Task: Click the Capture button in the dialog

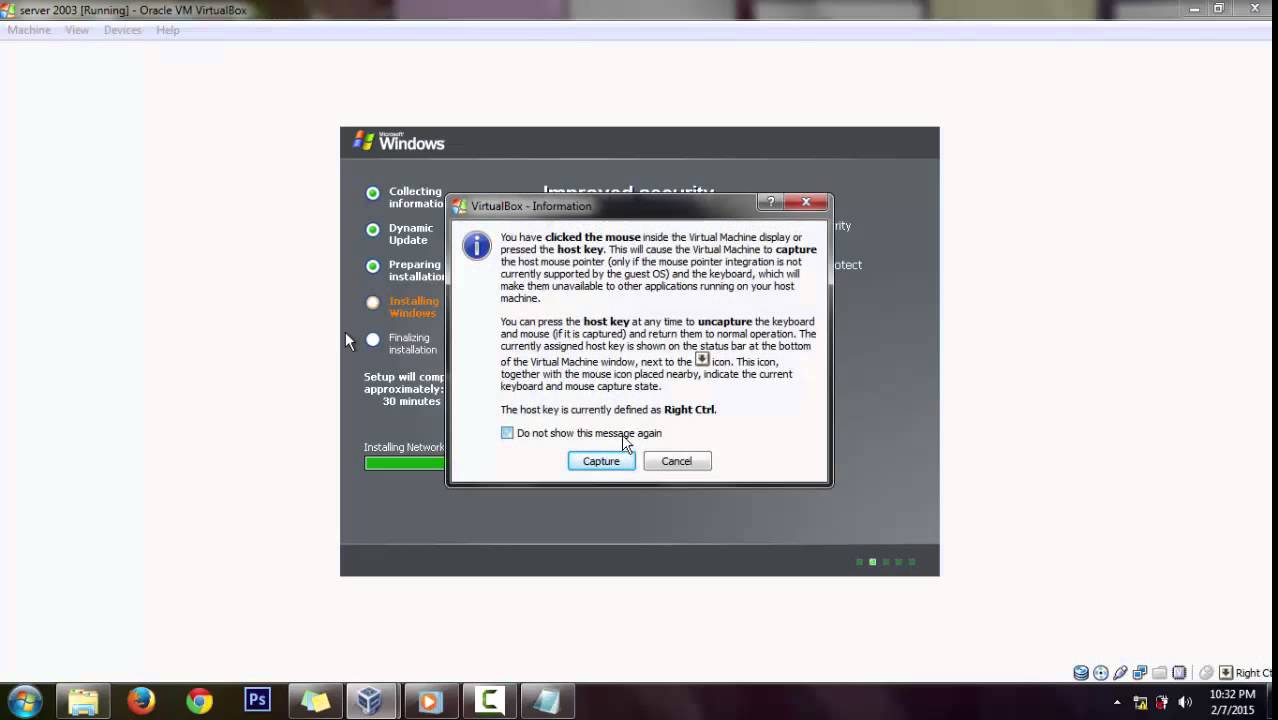Action: tap(601, 461)
